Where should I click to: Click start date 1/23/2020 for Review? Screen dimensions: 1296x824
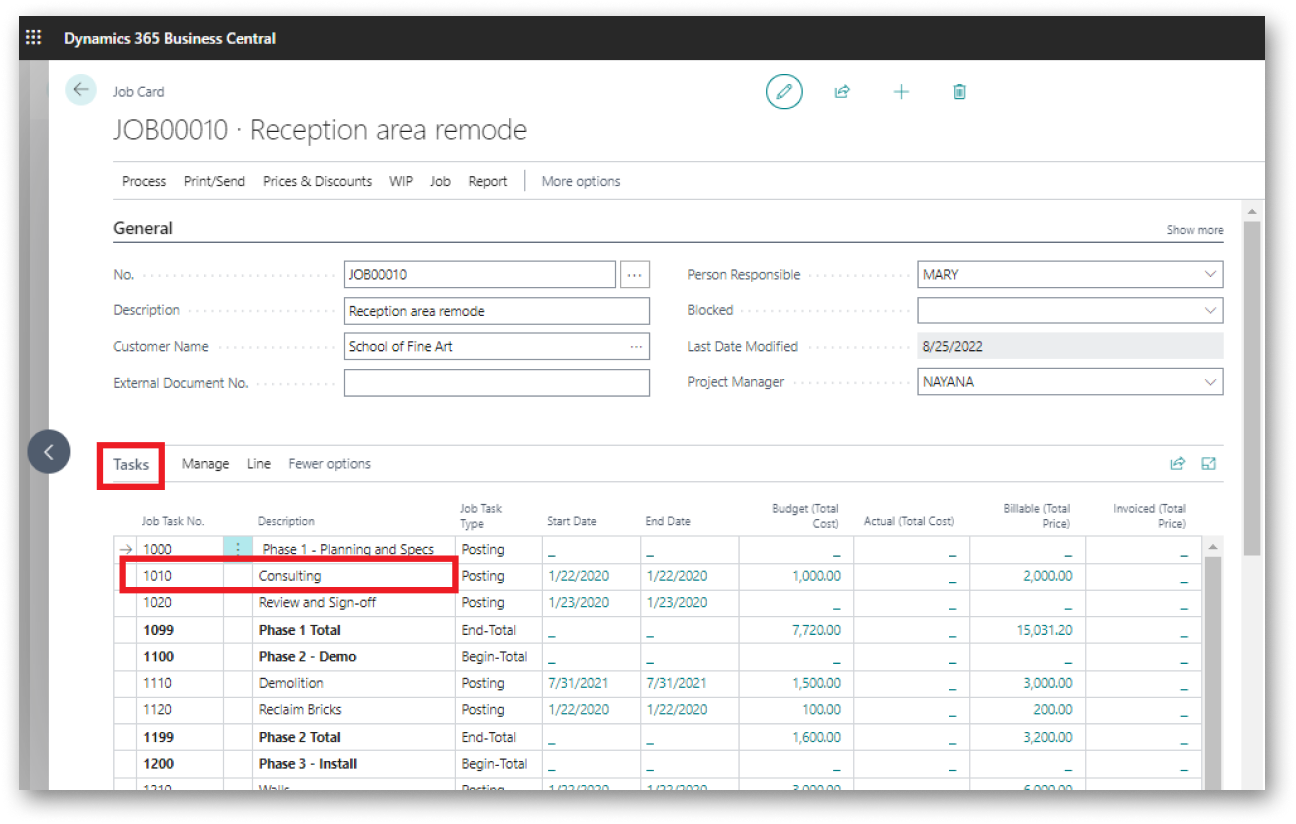[578, 603]
